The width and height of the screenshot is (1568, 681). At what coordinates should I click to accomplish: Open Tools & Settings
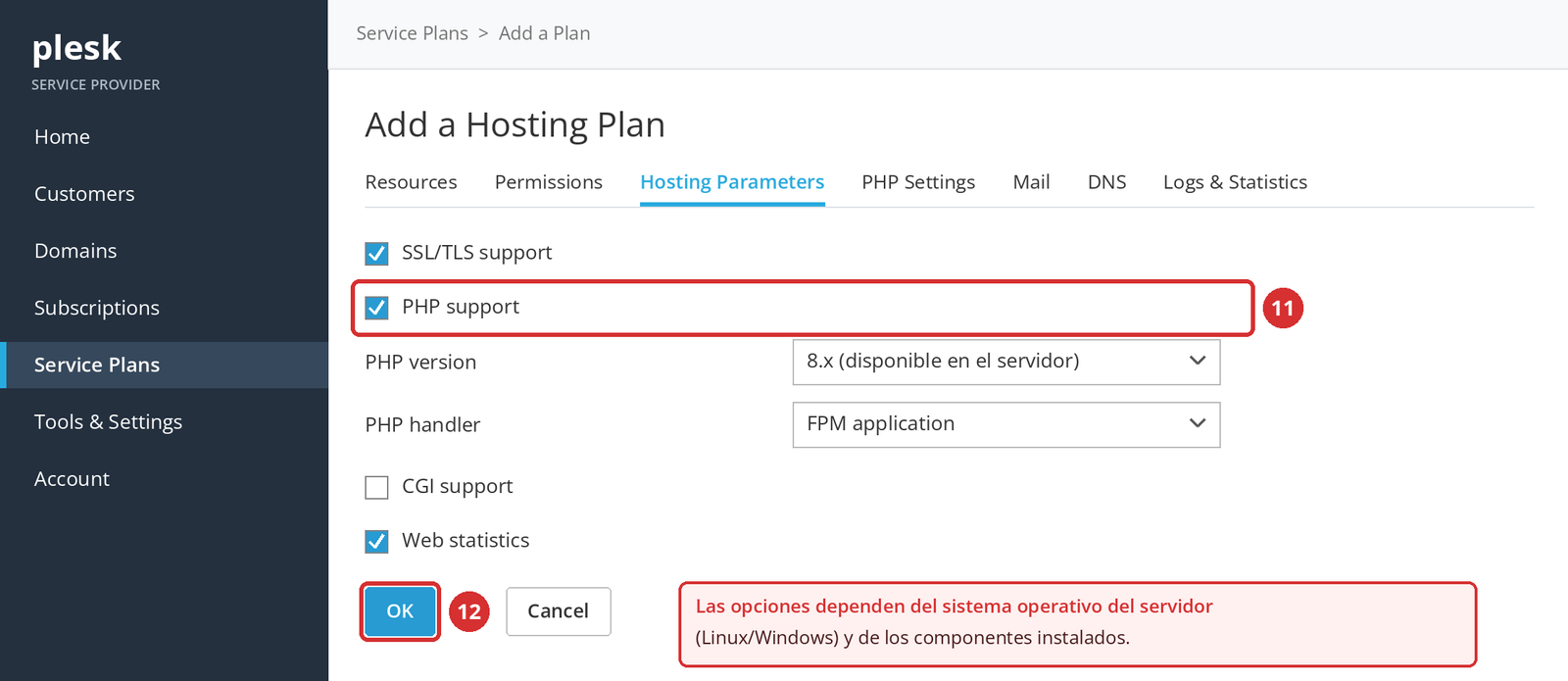click(108, 422)
